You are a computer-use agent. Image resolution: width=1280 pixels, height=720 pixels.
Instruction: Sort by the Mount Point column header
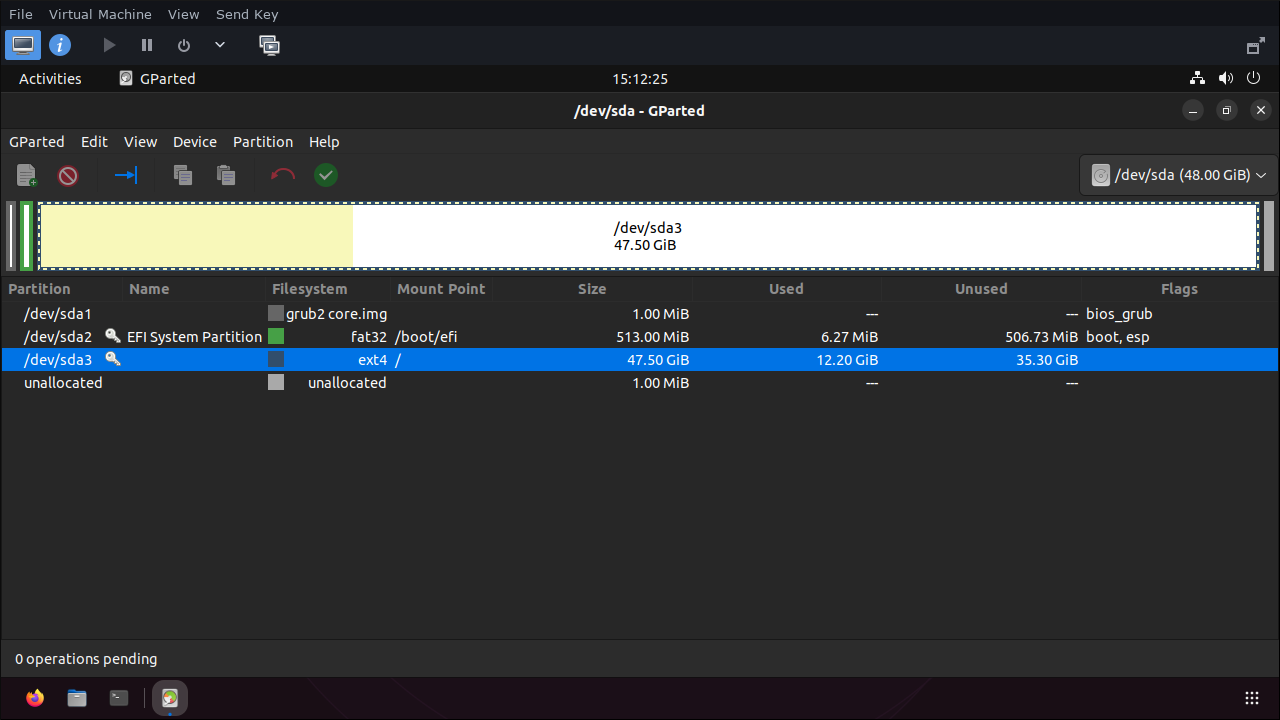coord(442,289)
